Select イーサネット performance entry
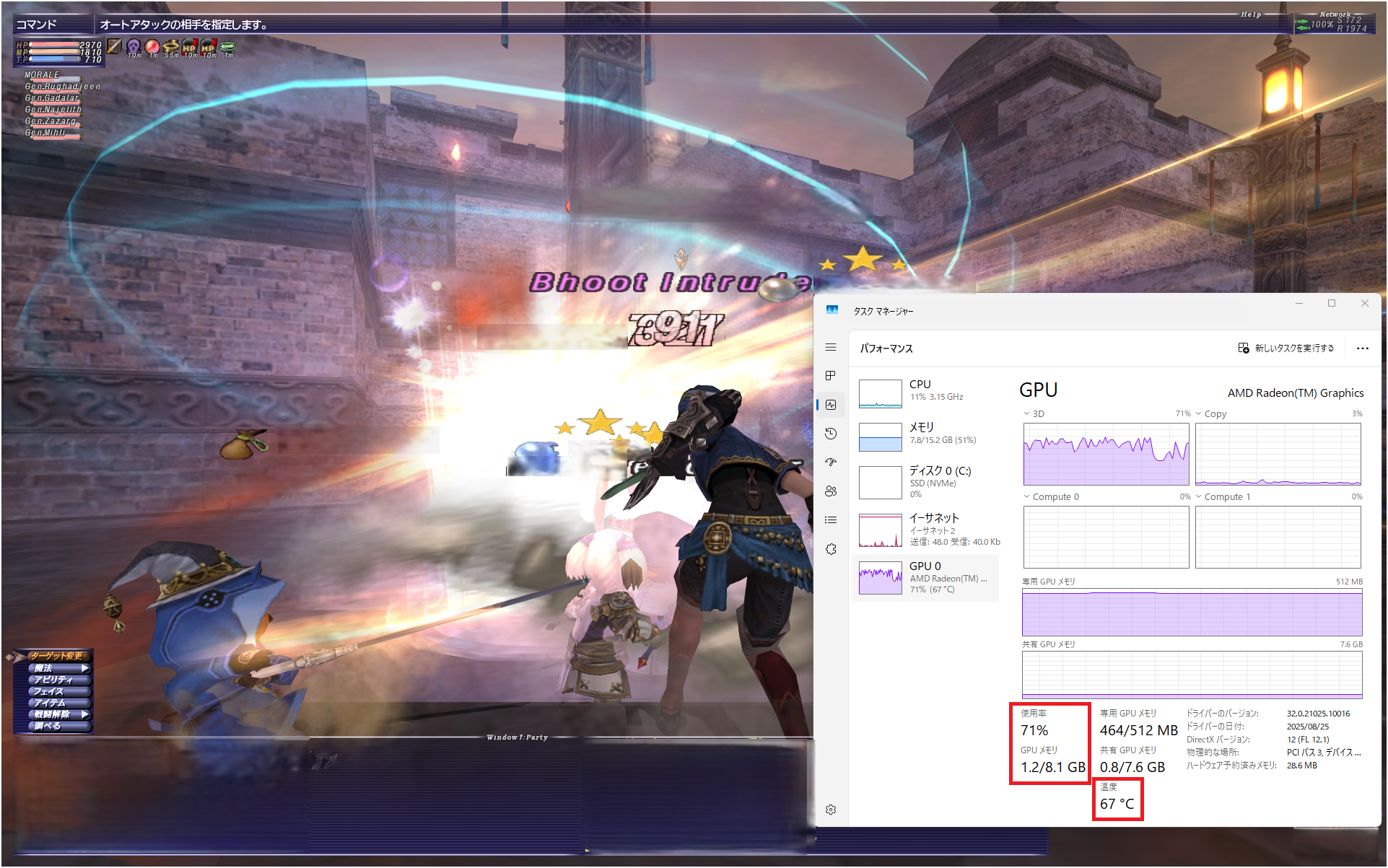The height and width of the screenshot is (868, 1388). (928, 530)
